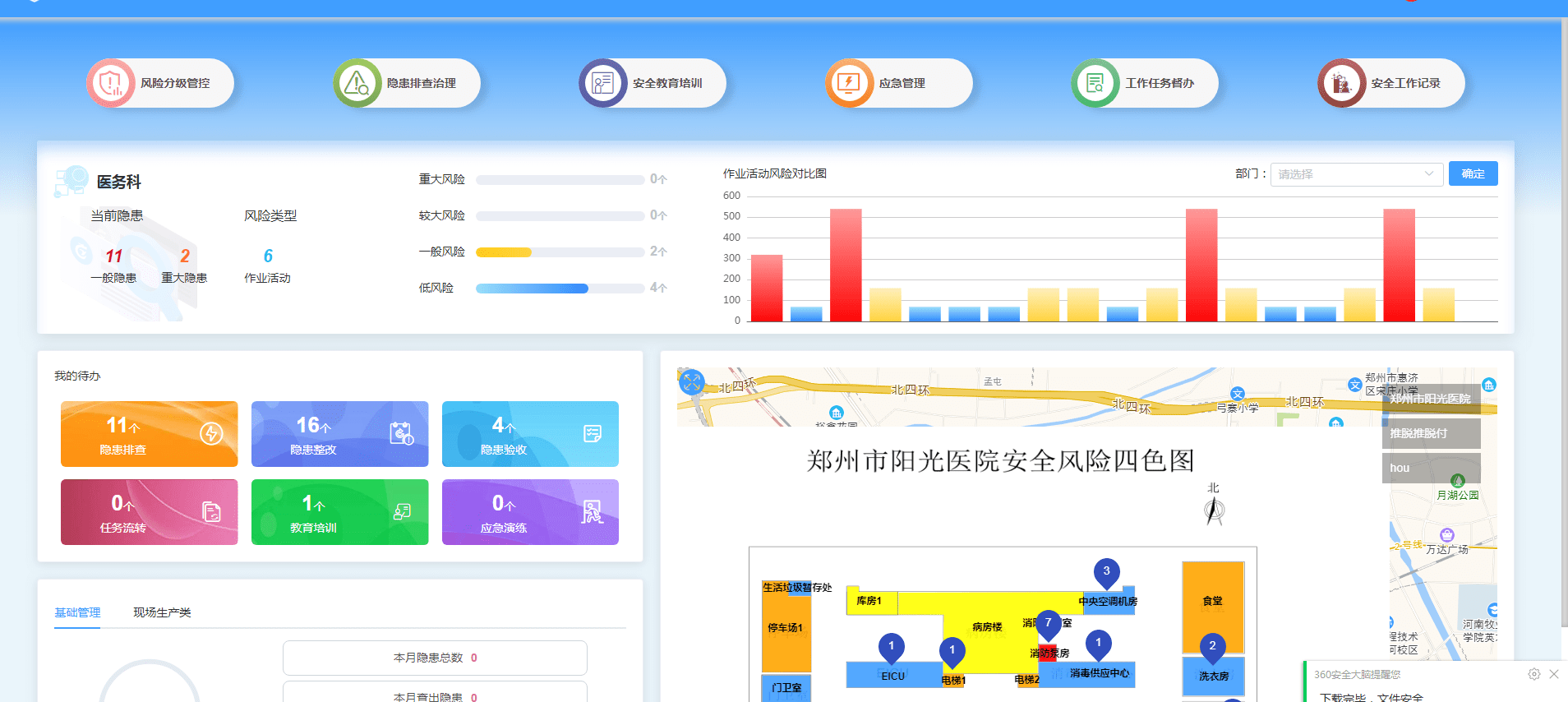
Task: Open settings gear in 360 popup
Action: coord(1533,674)
